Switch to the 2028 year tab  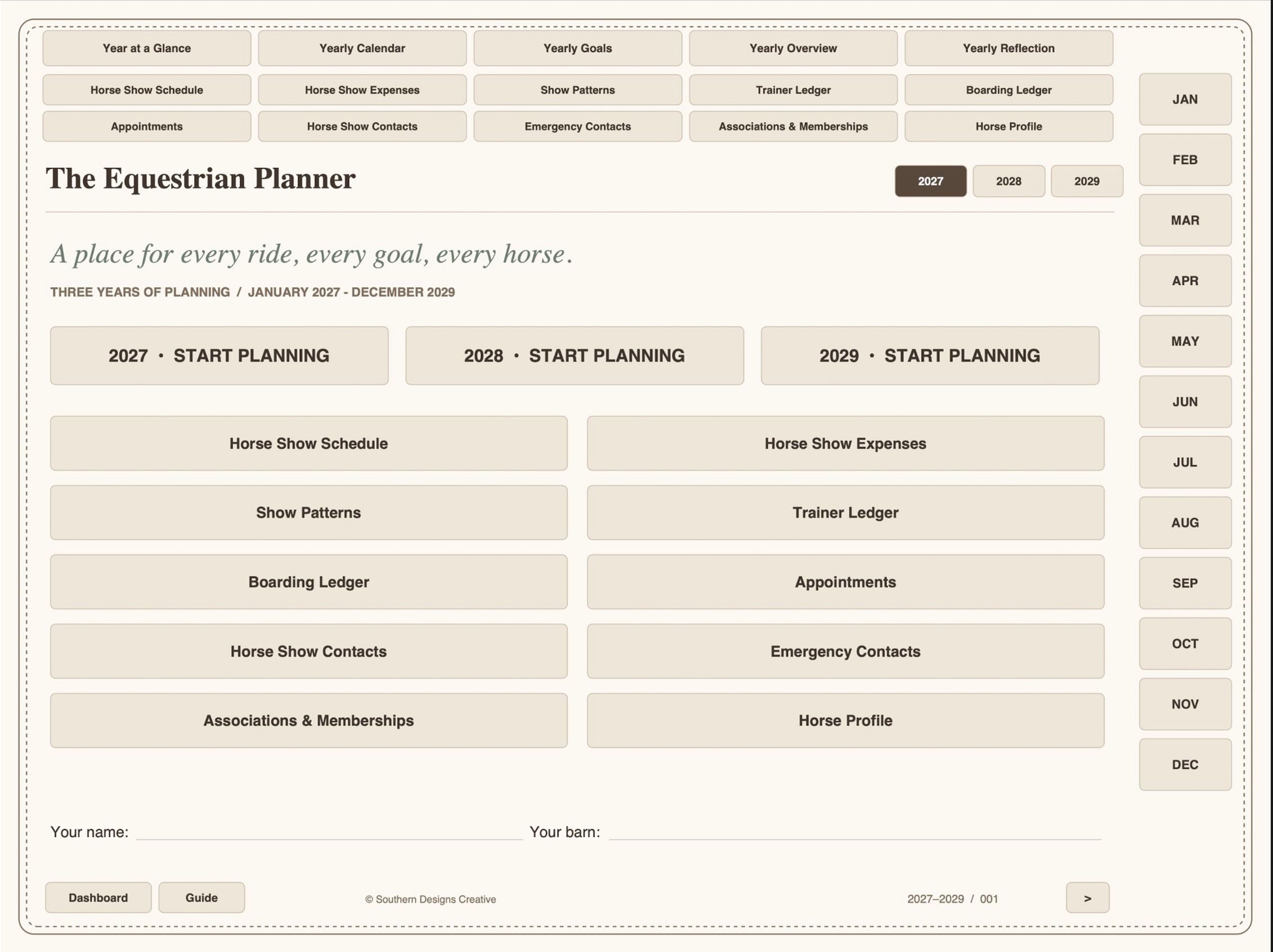[1009, 181]
